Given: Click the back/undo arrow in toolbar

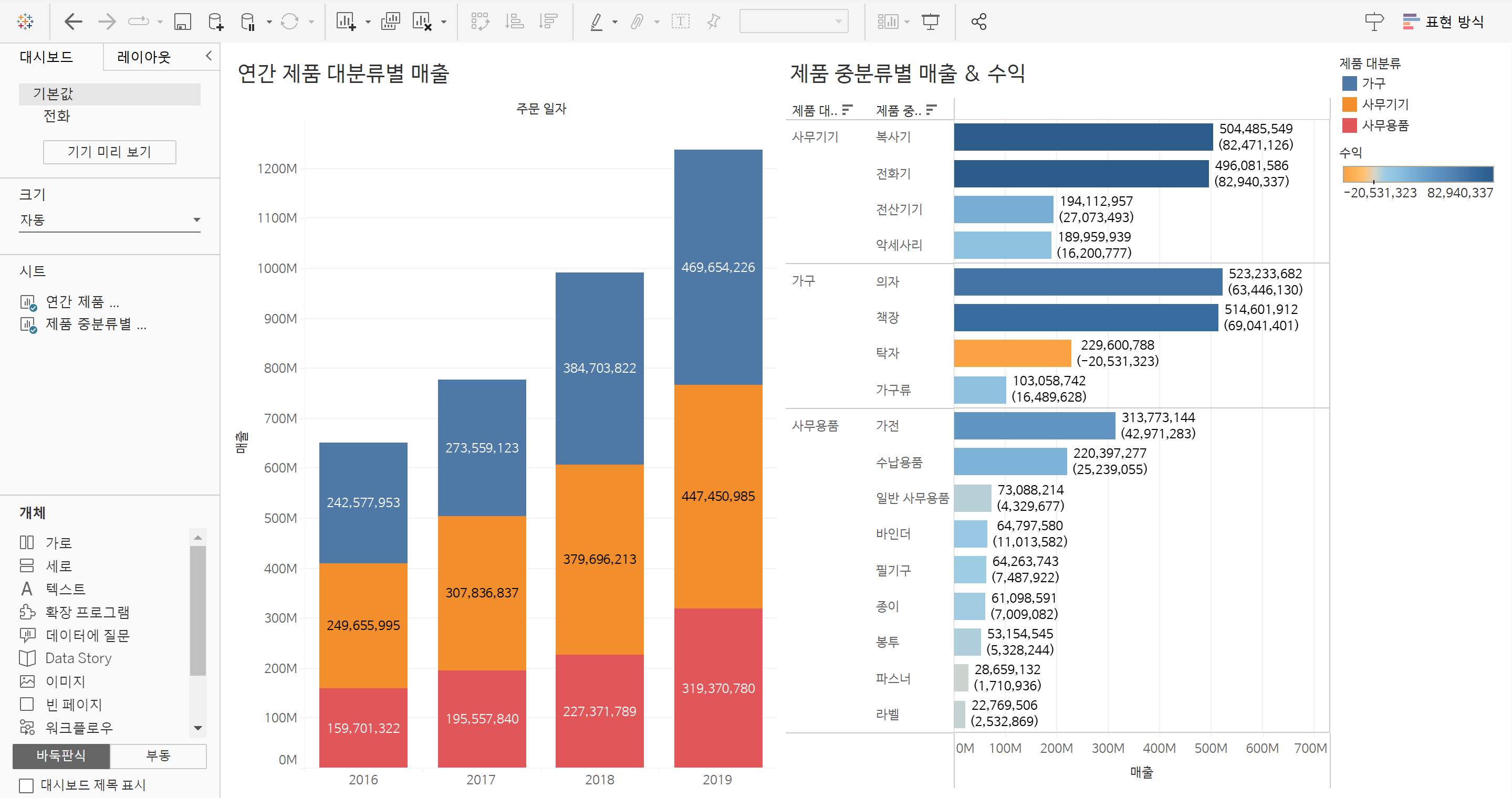Looking at the screenshot, I should point(73,22).
